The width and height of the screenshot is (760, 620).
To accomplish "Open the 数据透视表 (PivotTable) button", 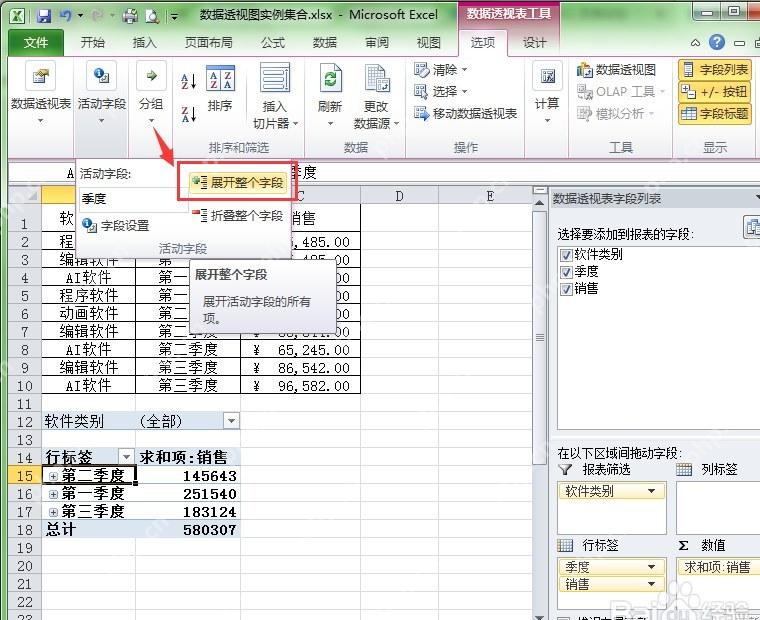I will click(x=41, y=93).
